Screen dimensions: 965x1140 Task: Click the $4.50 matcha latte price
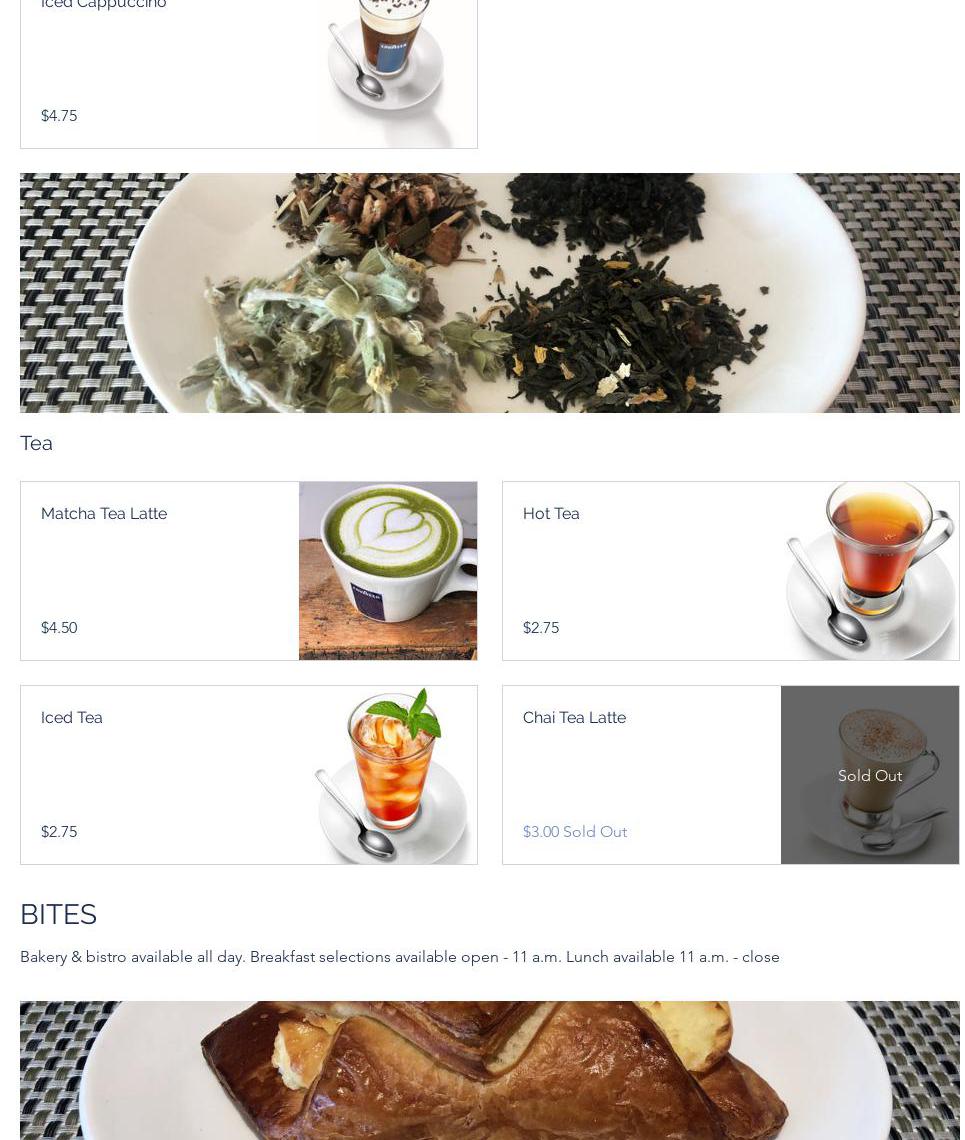59,627
